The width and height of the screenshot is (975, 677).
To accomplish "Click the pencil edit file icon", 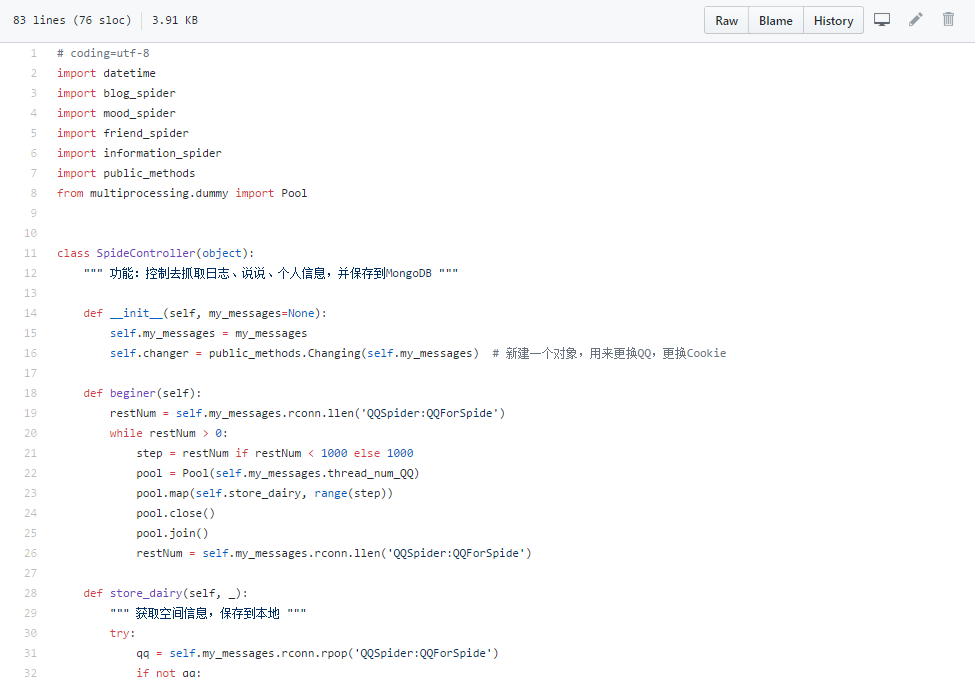I will tap(915, 20).
